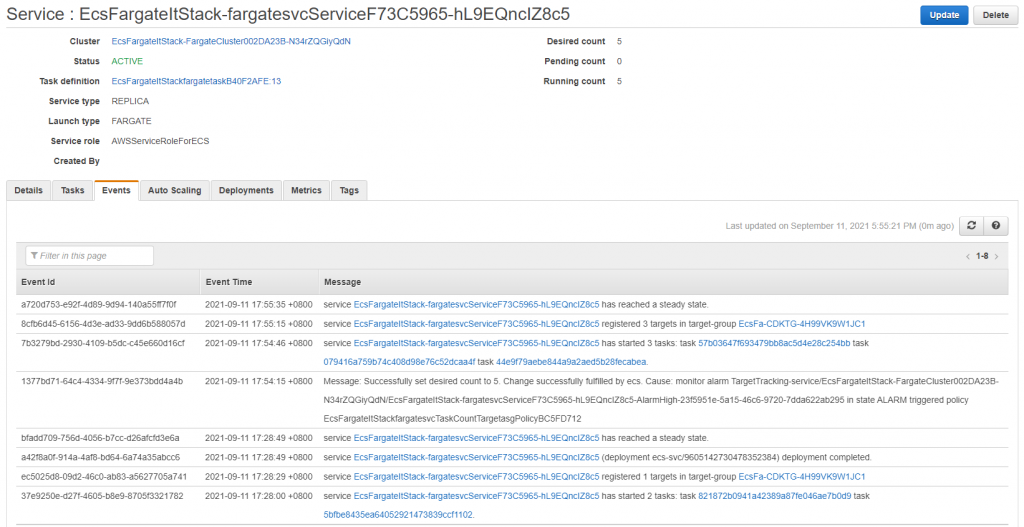
Task: Click the Last updated timestamp text
Action: (839, 226)
